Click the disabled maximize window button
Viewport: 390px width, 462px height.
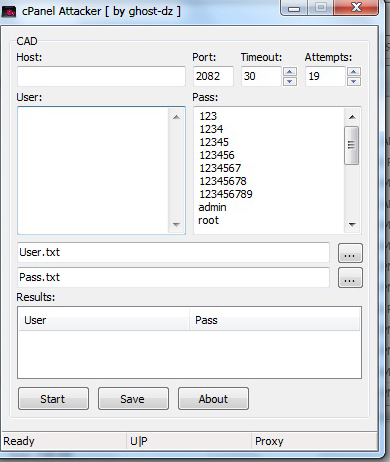pos(320,7)
